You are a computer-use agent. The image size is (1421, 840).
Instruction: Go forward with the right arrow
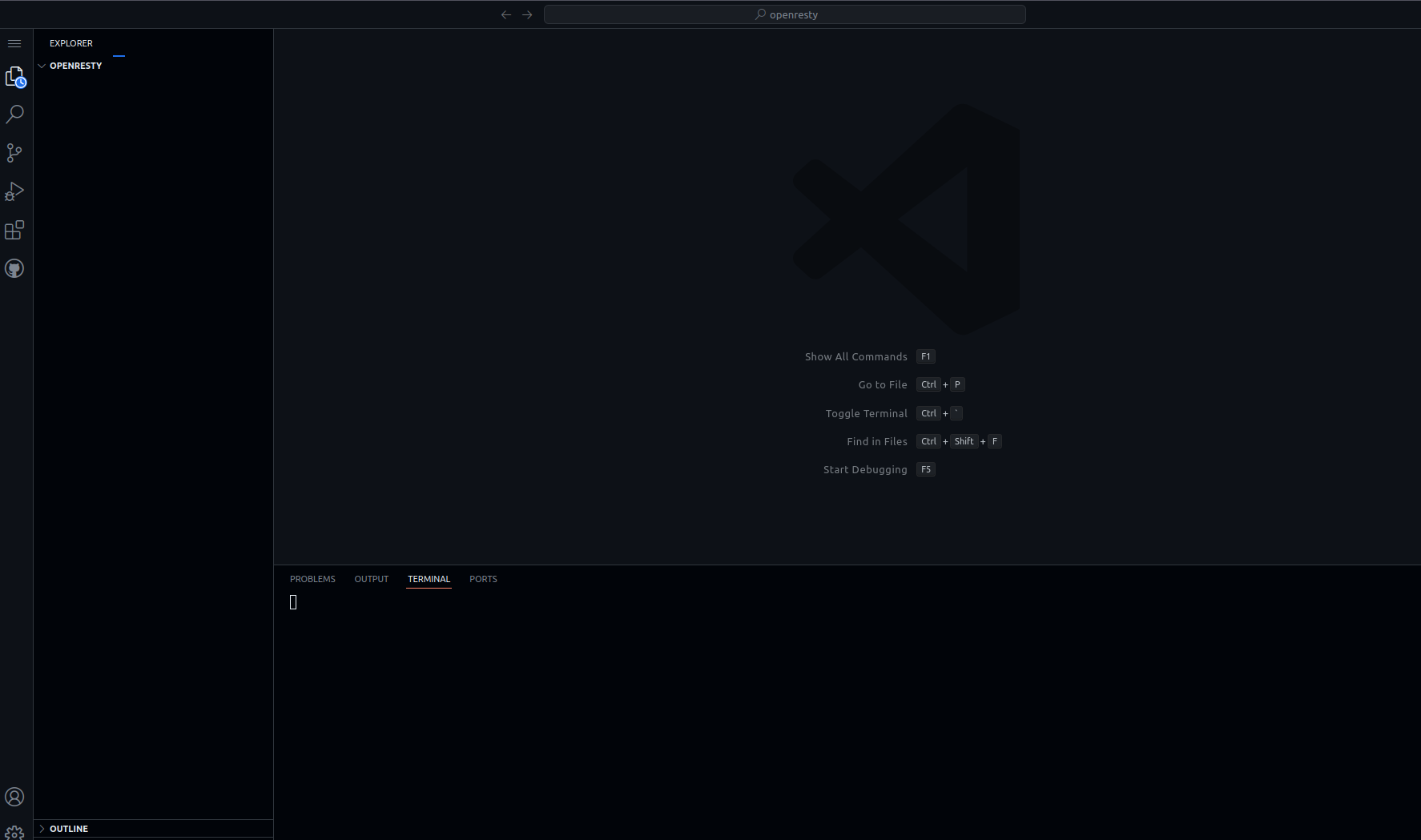527,14
